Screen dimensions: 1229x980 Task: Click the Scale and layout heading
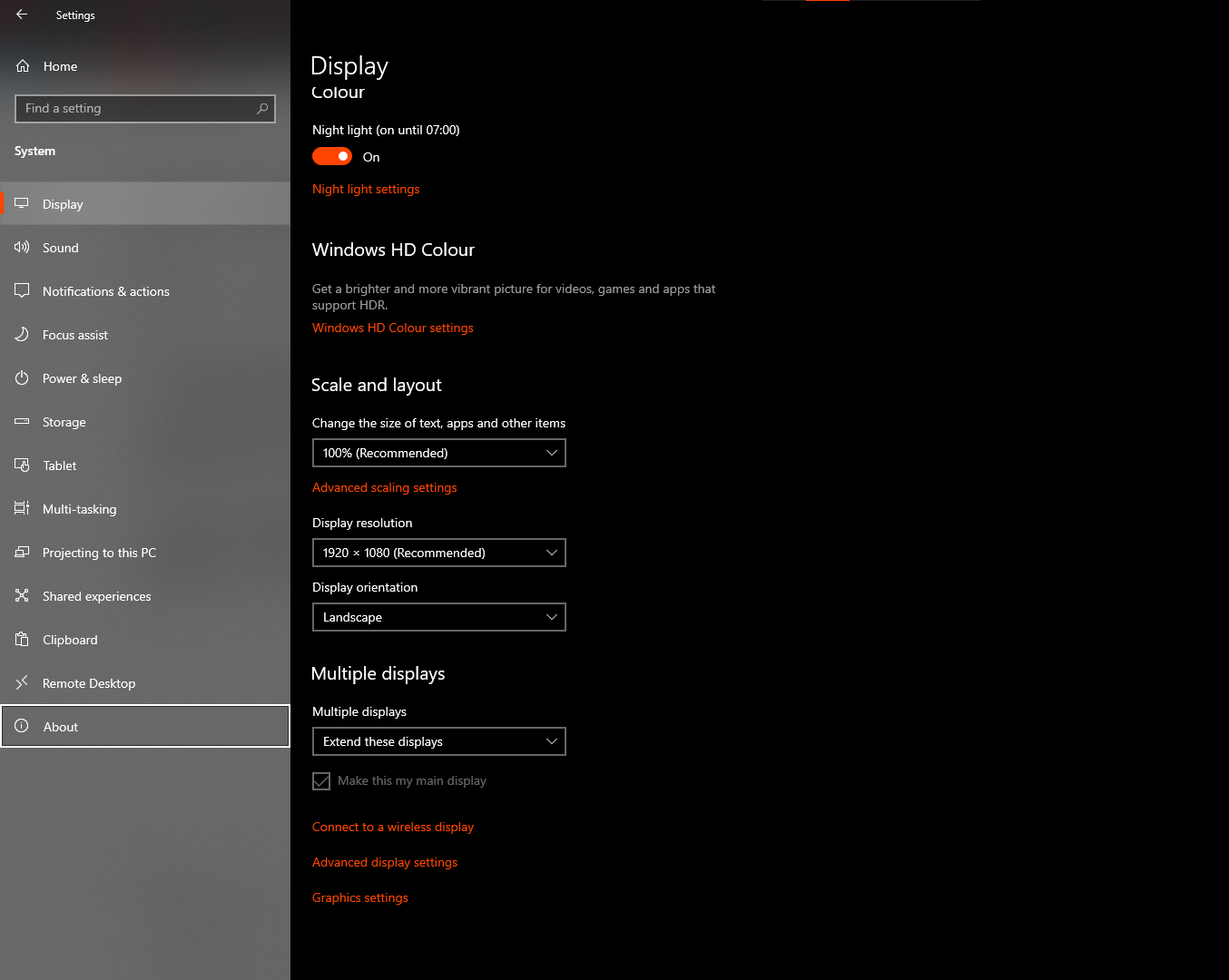point(377,385)
